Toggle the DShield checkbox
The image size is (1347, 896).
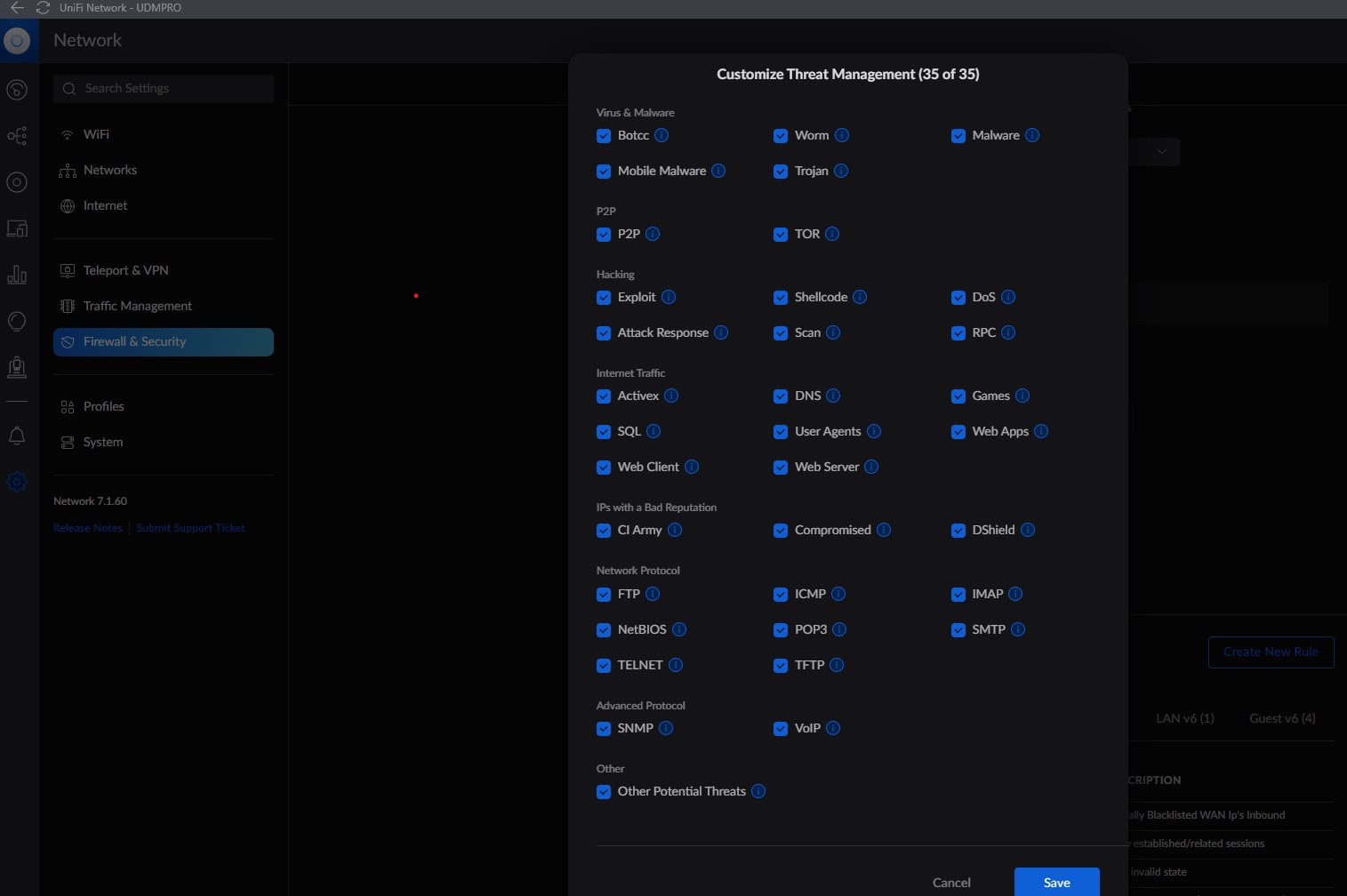(x=958, y=531)
